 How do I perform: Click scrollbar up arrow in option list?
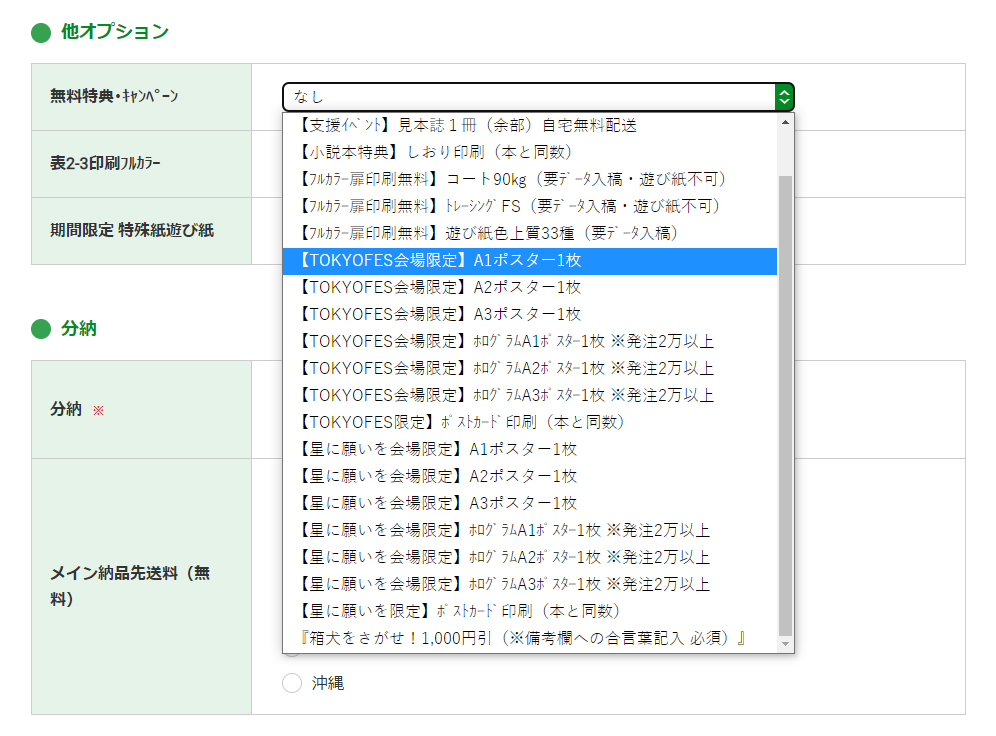point(785,122)
